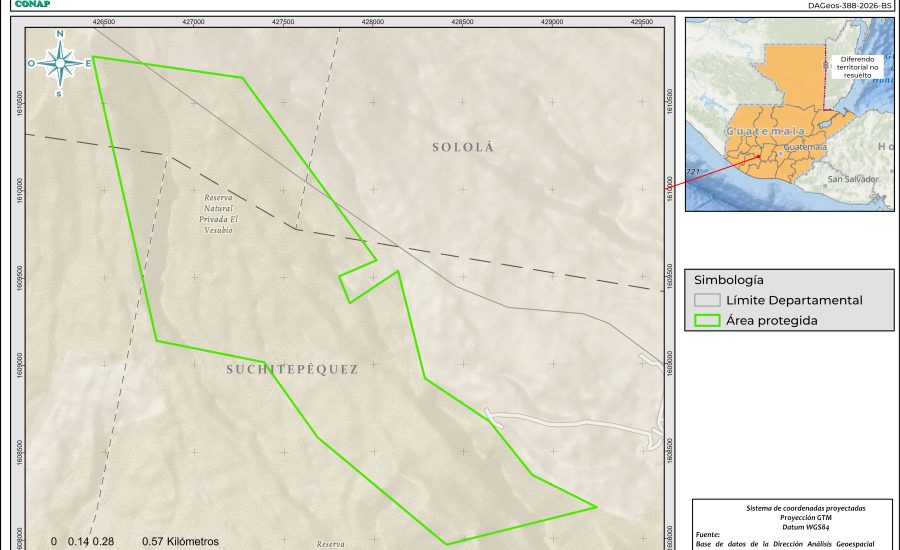Image resolution: width=900 pixels, height=550 pixels.
Task: Select the SUCHITEPÉQUEZ department label
Action: pyautogui.click(x=291, y=369)
